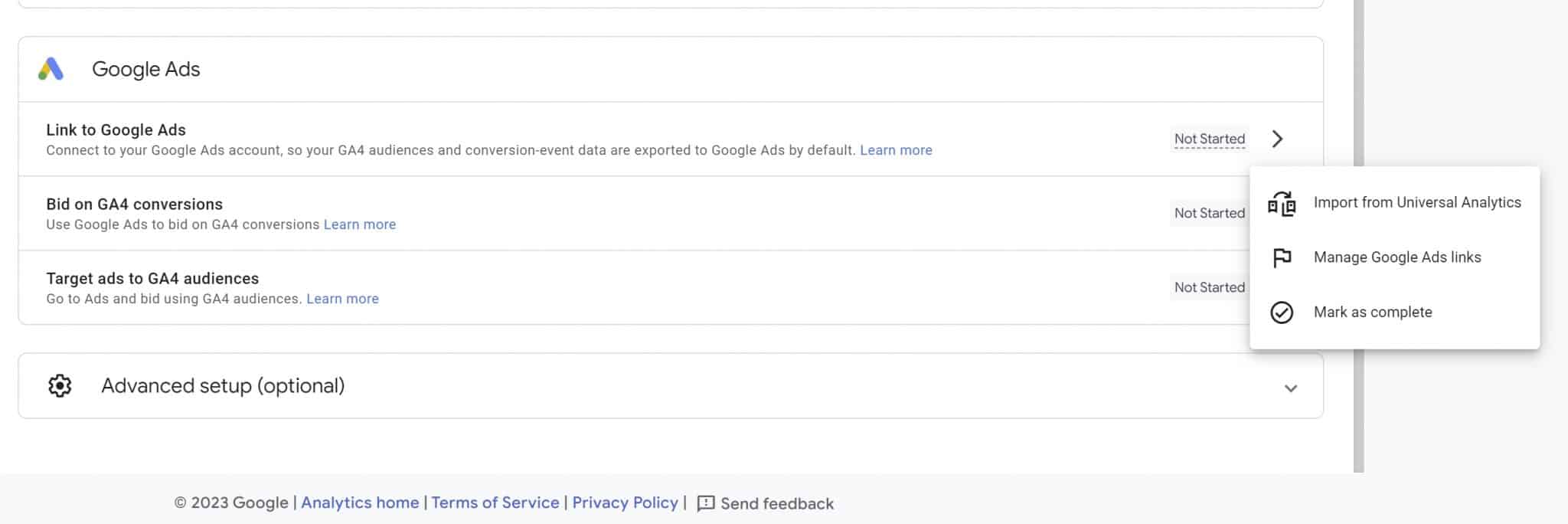This screenshot has height=524, width=1568.
Task: Go to Analytics home link in footer
Action: tap(360, 503)
